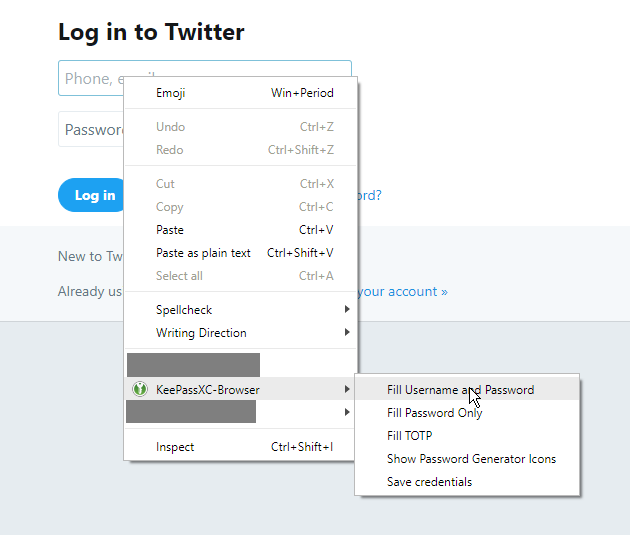Viewport: 630px width, 535px height.
Task: Click the blue Log in button
Action: coord(92,195)
